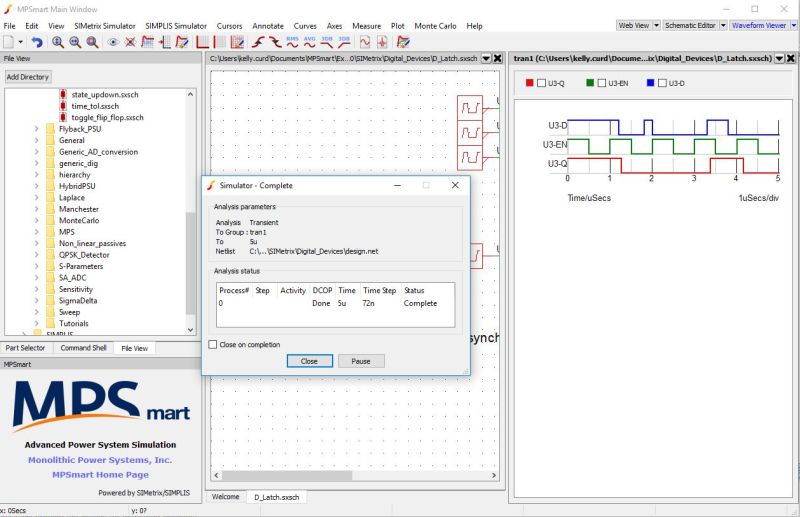Switch to the Command Shell tab
This screenshot has height=517, width=800.
(83, 348)
